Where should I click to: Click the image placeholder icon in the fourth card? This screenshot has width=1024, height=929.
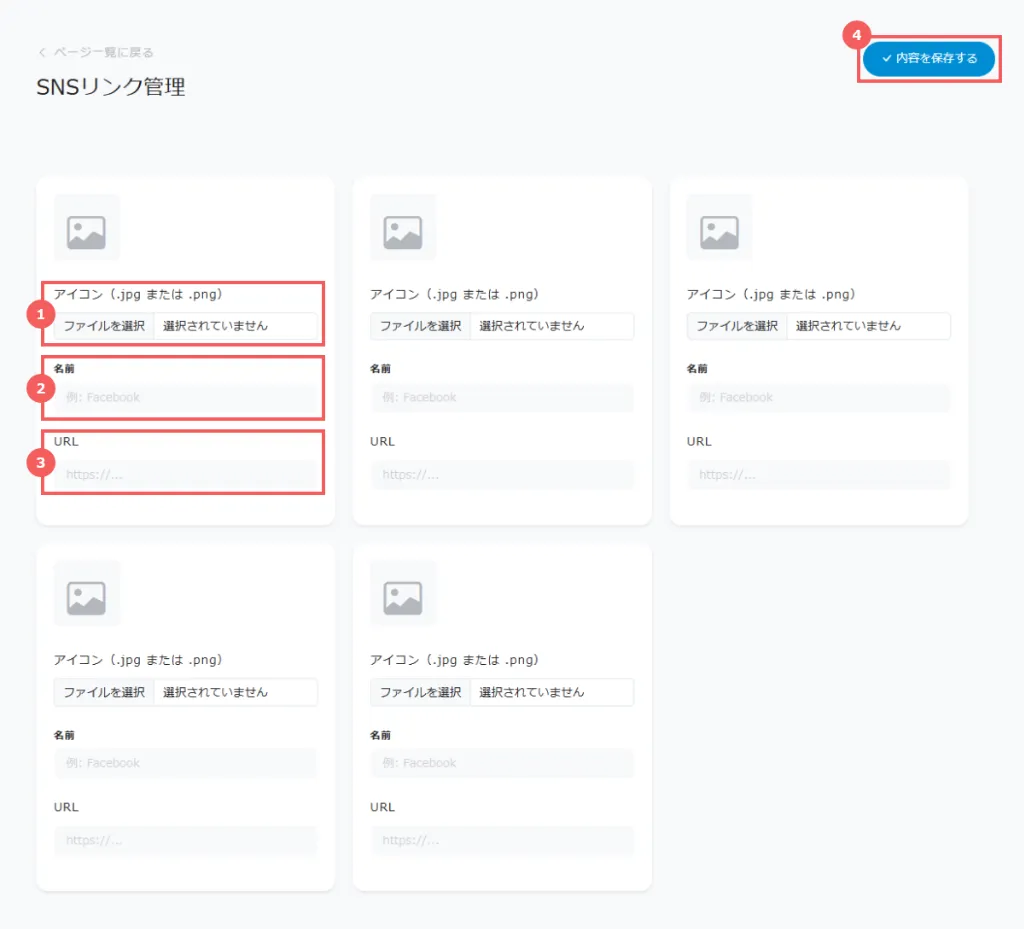pos(86,594)
